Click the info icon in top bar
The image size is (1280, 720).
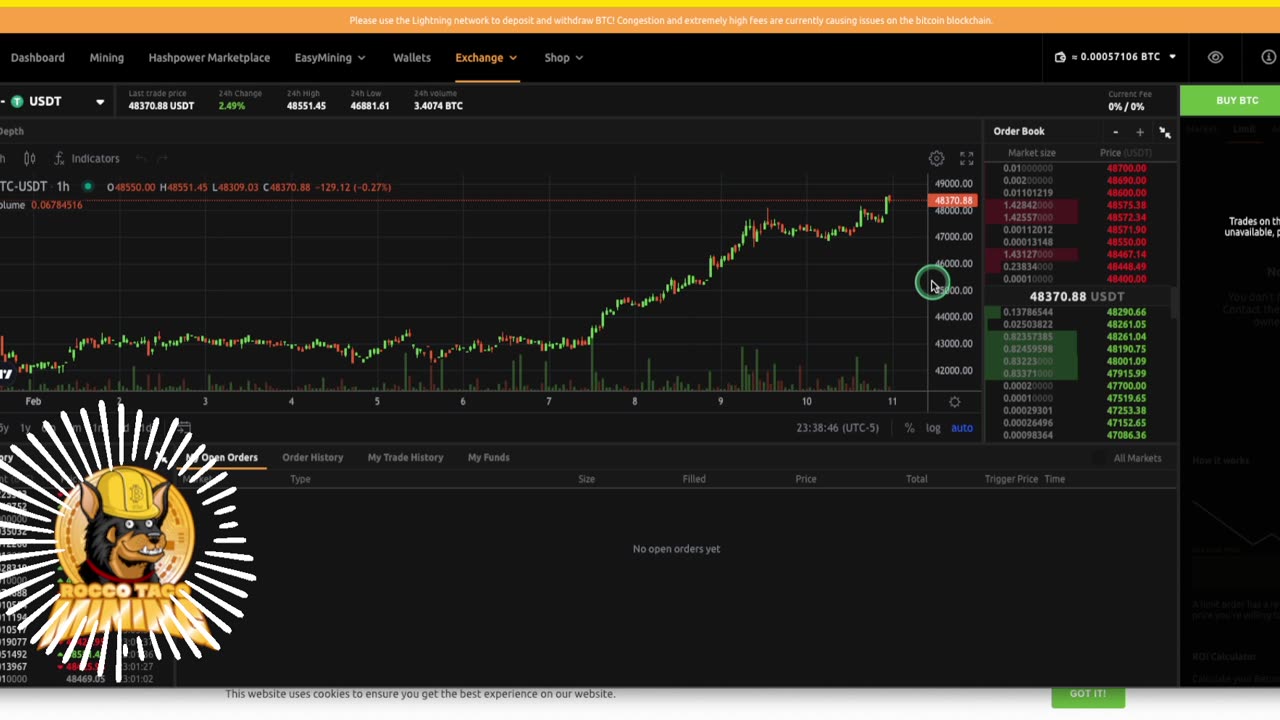[x=1269, y=57]
